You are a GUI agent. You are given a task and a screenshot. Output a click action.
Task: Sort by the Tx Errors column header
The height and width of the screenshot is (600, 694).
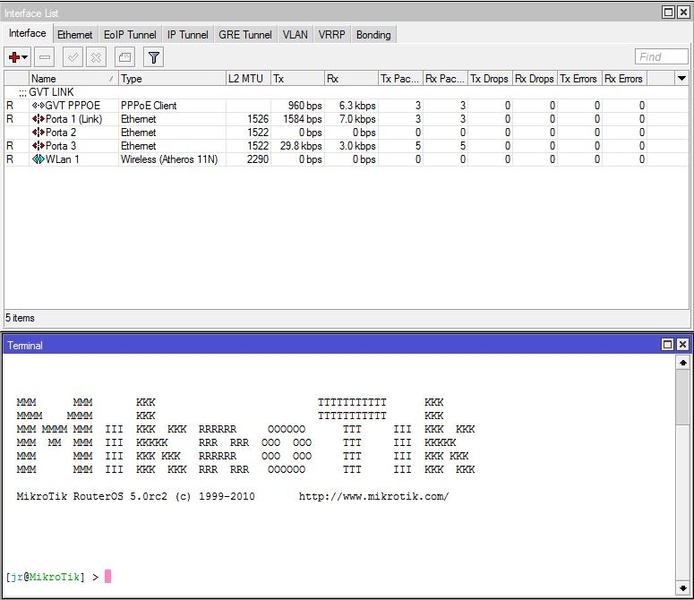579,79
